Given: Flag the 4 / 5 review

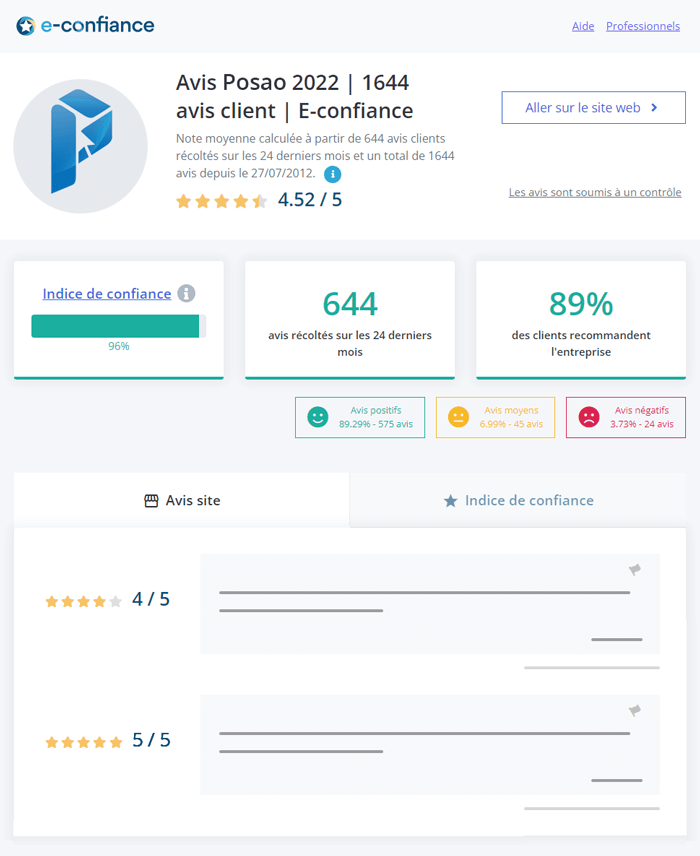Looking at the screenshot, I should (x=634, y=570).
